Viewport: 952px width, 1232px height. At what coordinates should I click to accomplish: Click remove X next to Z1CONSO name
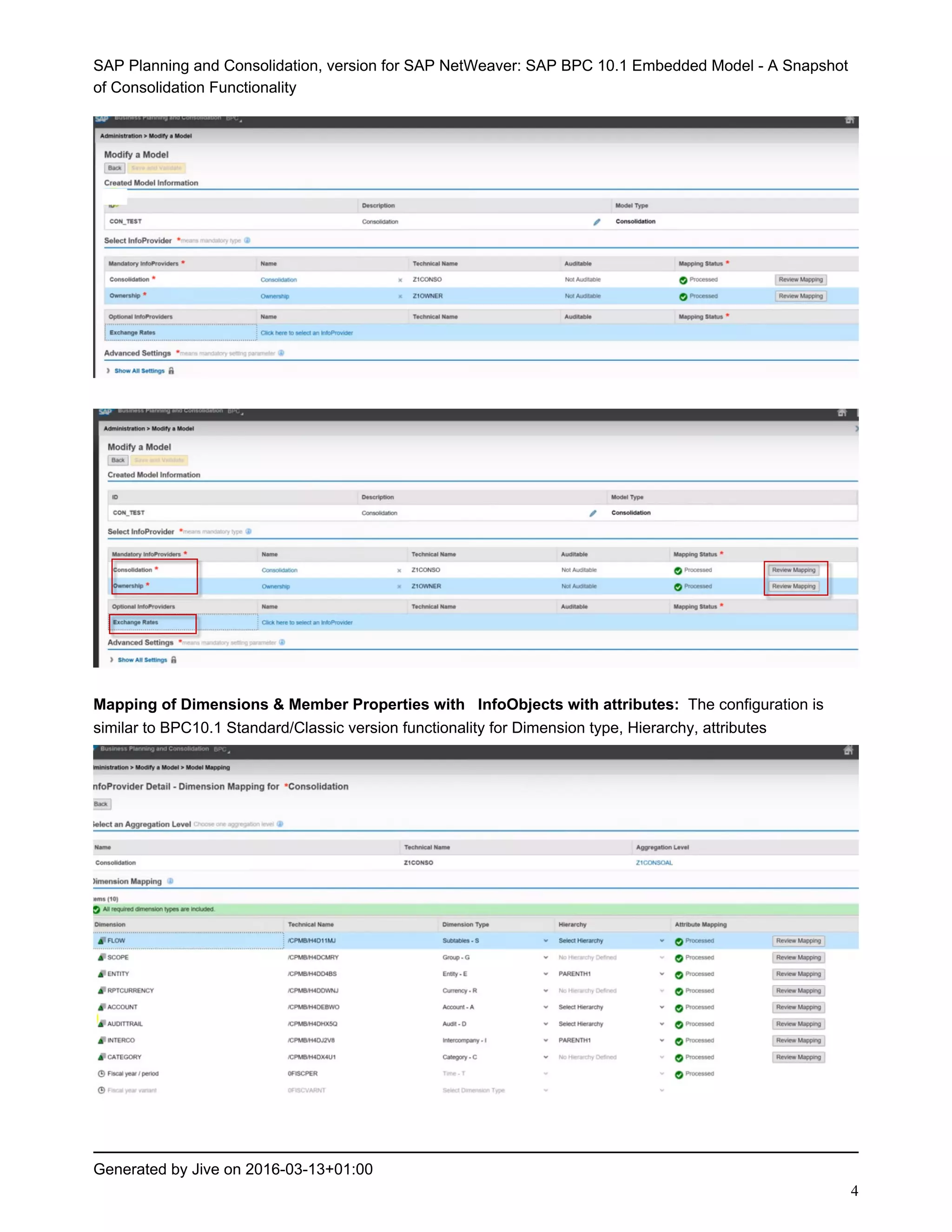point(400,280)
